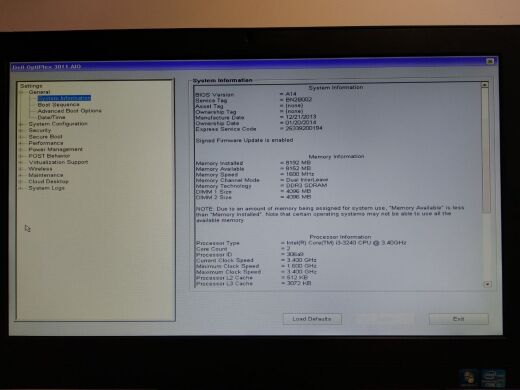520x390 pixels.
Task: Click the Memory Installed value 8192 MB
Action: 298,163
